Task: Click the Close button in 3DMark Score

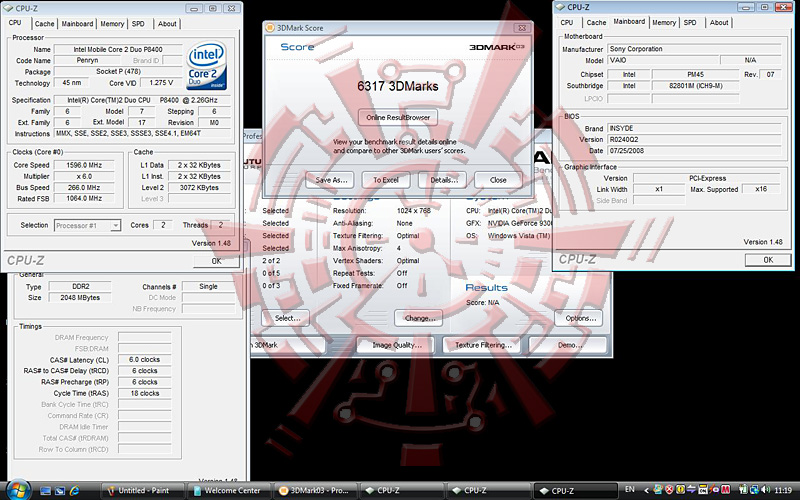Action: (498, 180)
